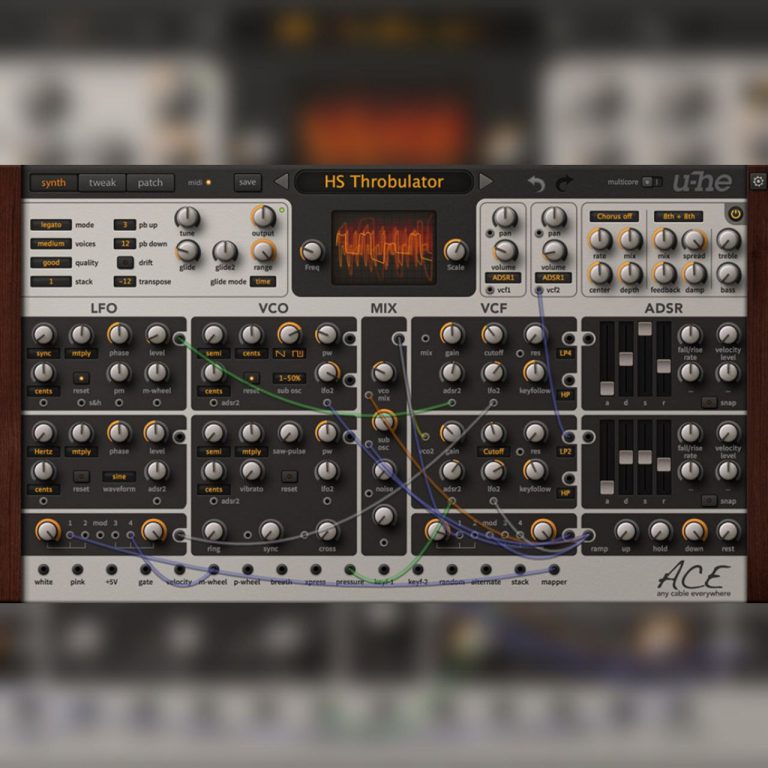Enable snap on the top ADSR

tap(709, 403)
